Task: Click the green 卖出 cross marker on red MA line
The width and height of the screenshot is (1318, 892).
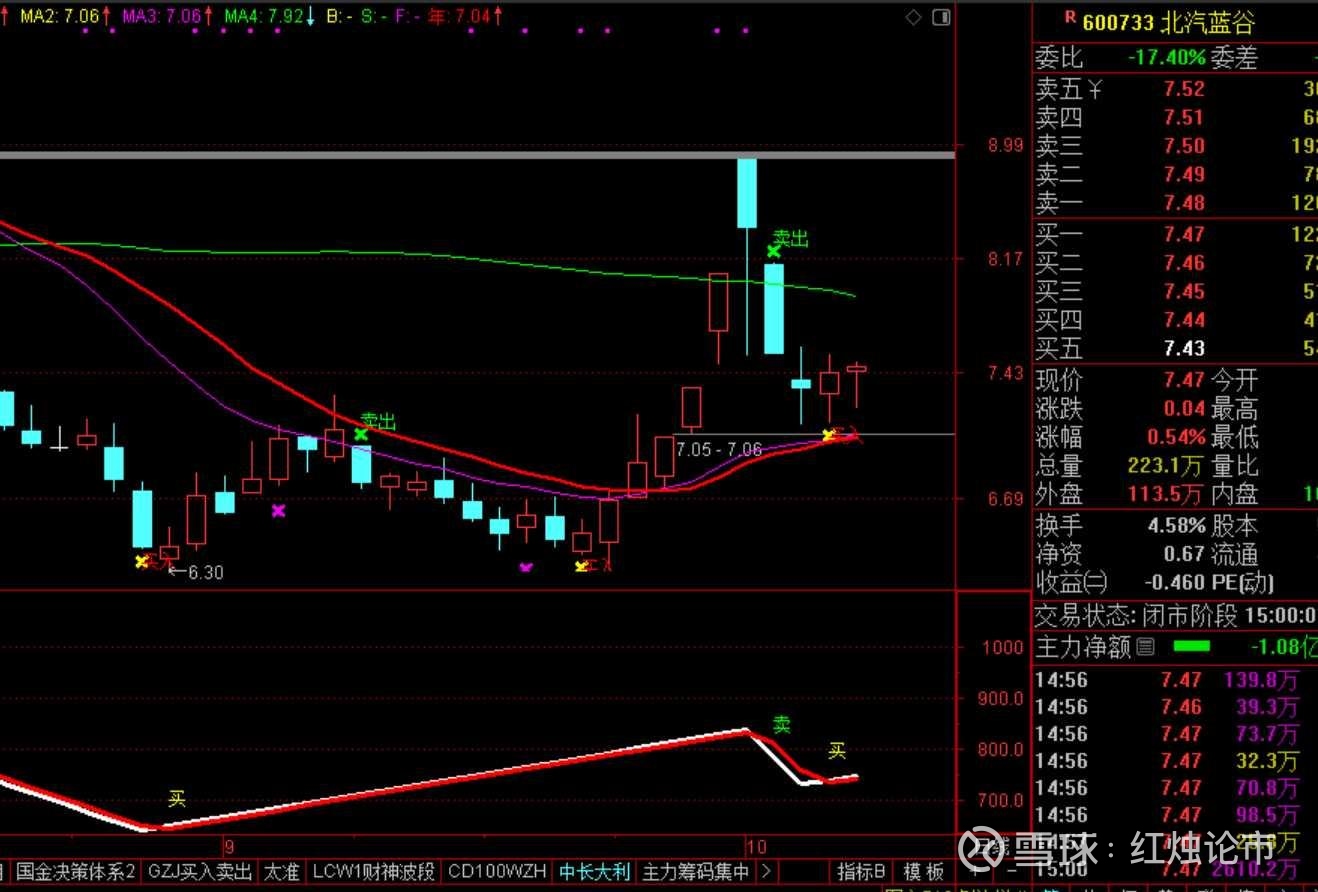Action: pos(361,433)
